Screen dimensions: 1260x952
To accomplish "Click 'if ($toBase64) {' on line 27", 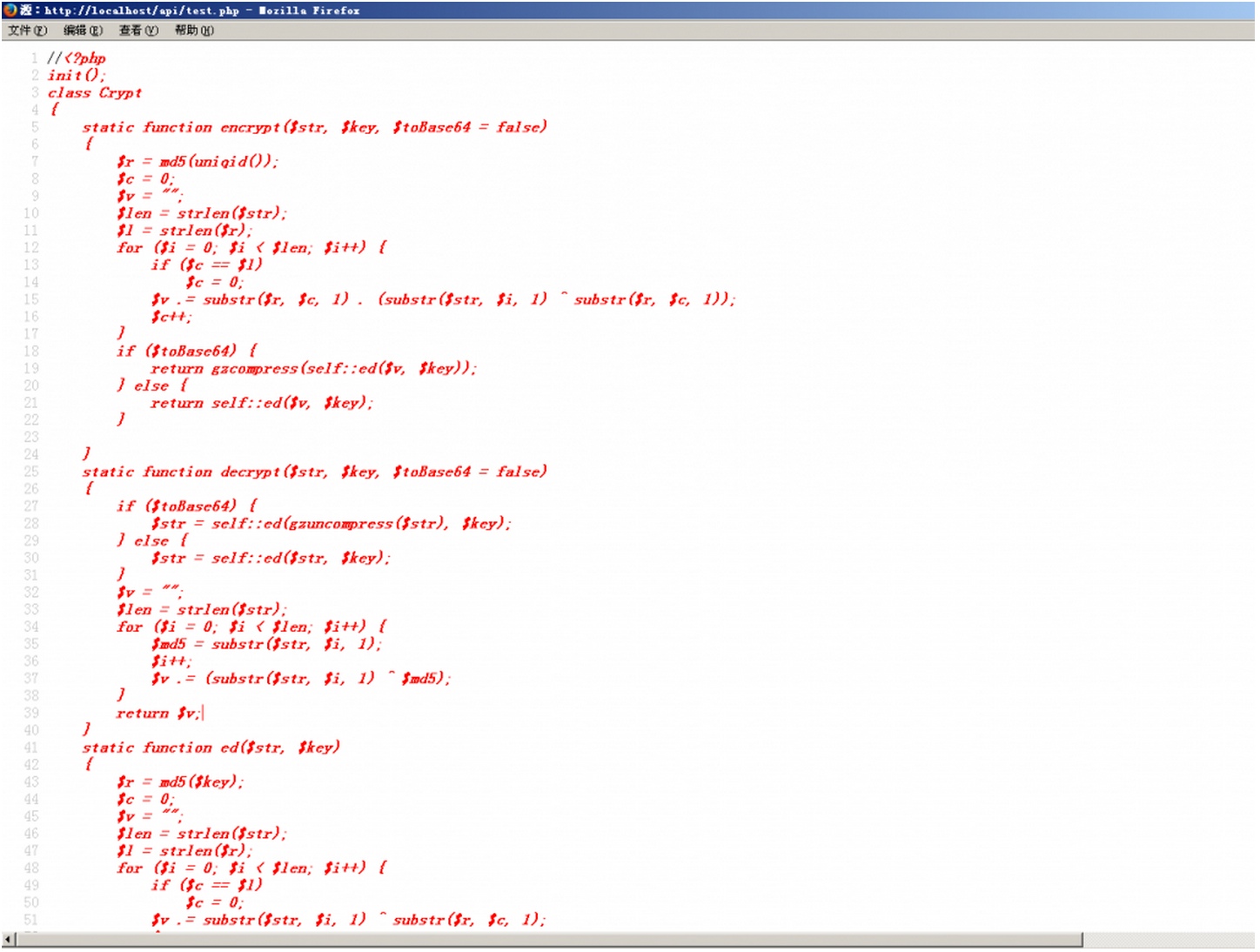I will tap(187, 506).
